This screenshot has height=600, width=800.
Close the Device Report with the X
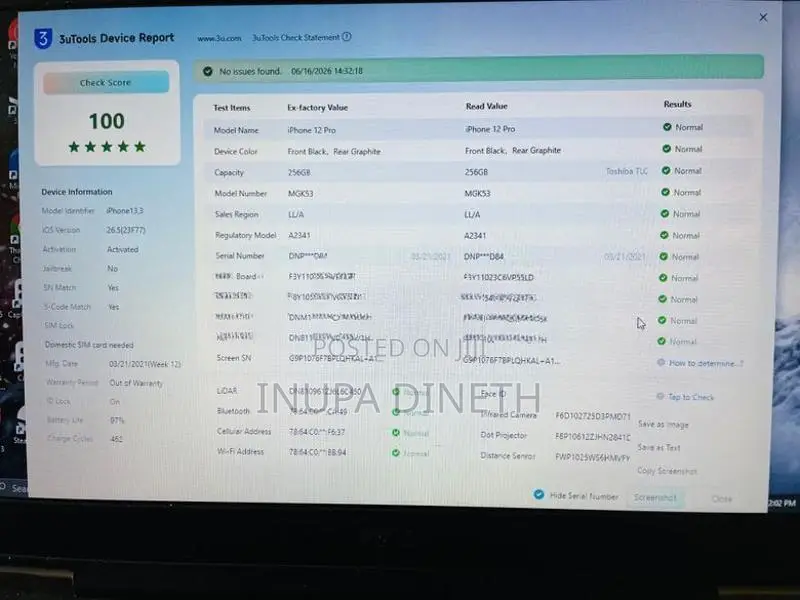pyautogui.click(x=763, y=18)
